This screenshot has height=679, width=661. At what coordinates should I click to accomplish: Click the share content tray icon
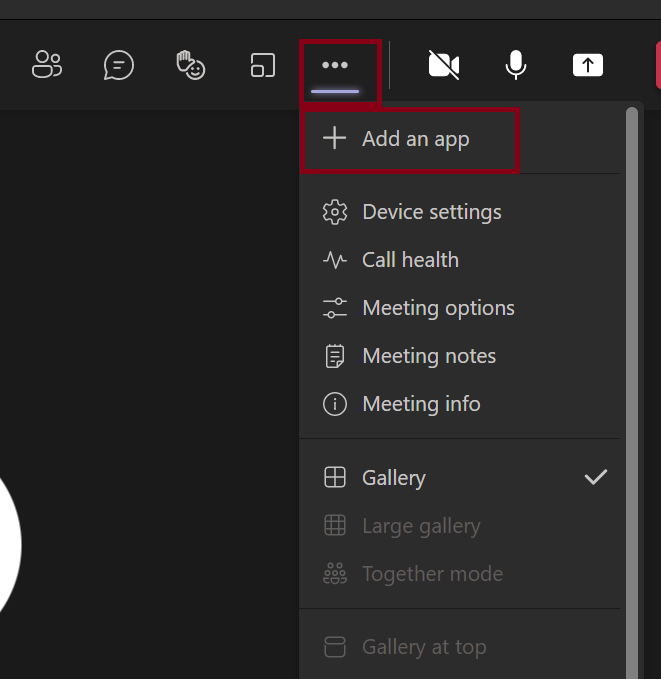tap(588, 65)
